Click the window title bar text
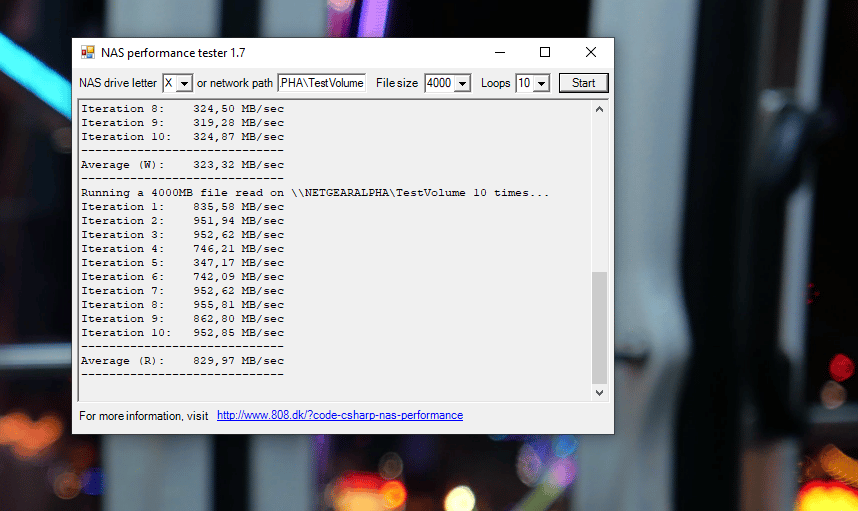 [x=173, y=53]
